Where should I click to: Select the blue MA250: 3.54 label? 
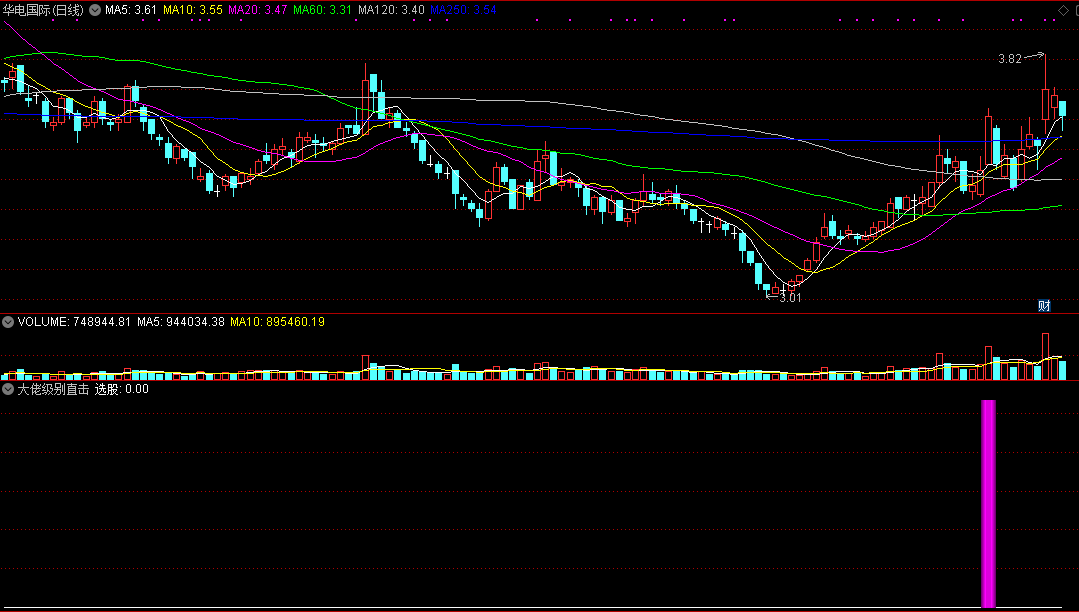pos(463,10)
